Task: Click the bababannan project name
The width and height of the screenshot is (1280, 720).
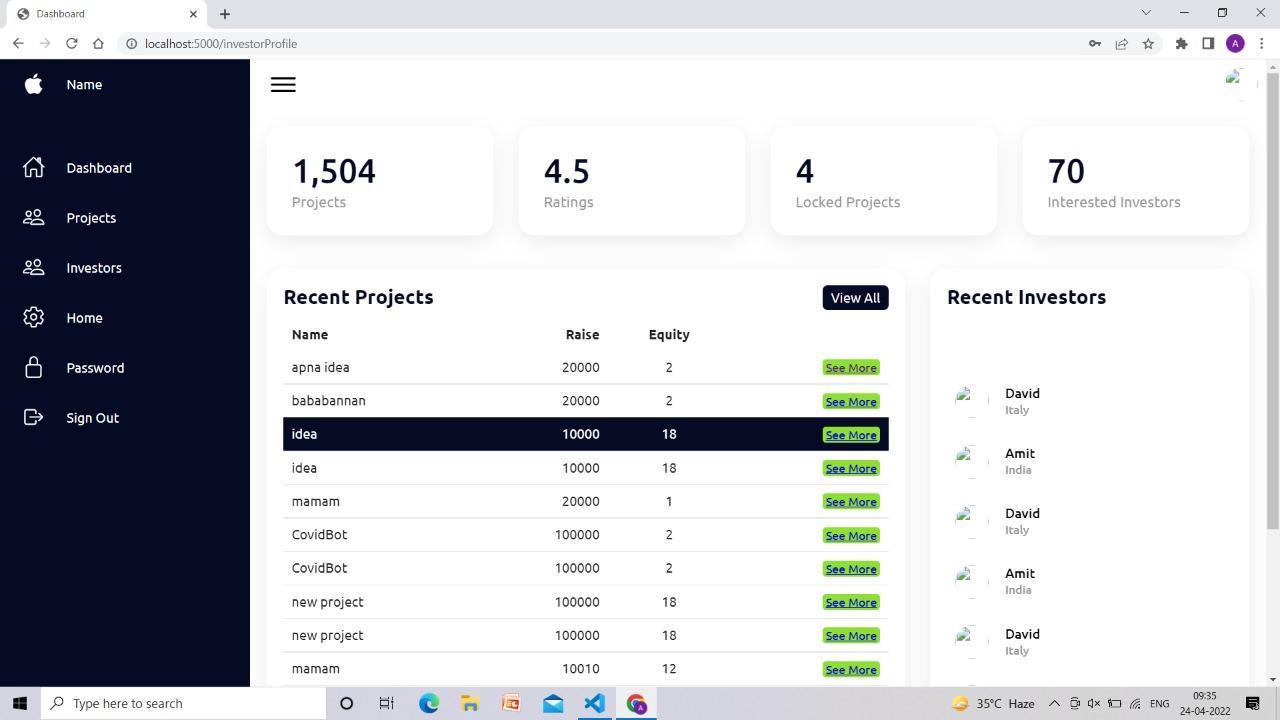Action: click(x=328, y=401)
